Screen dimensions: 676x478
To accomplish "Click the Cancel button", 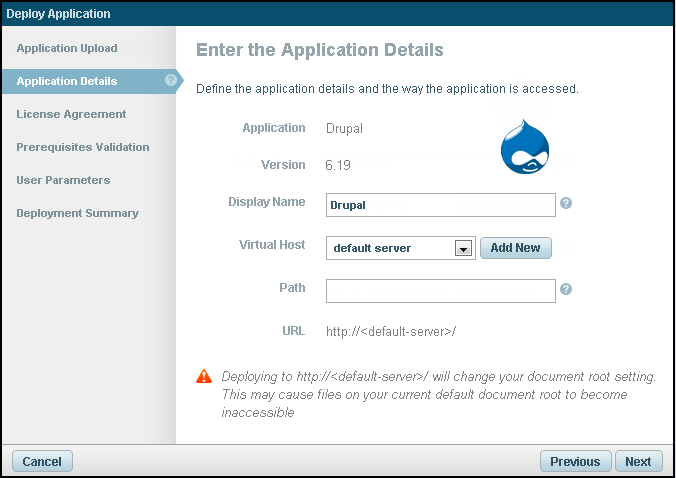I will pos(42,461).
